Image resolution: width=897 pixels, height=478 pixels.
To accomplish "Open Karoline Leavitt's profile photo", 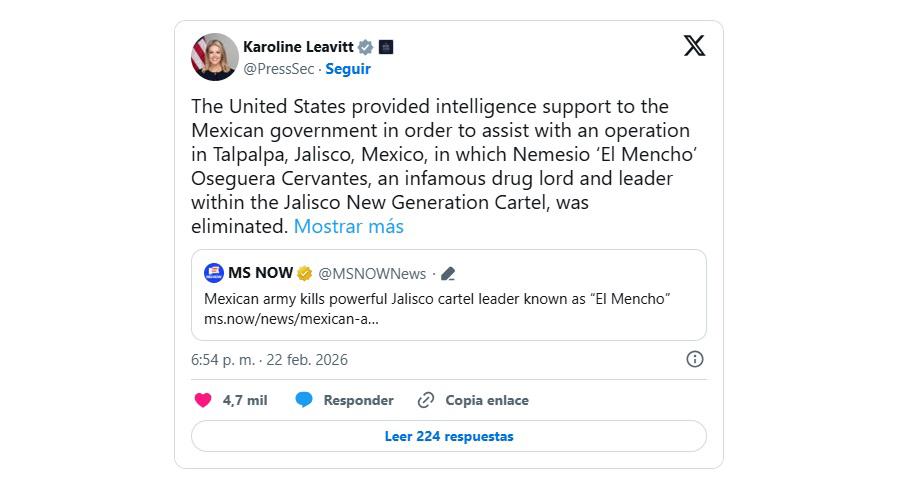I will pos(215,57).
